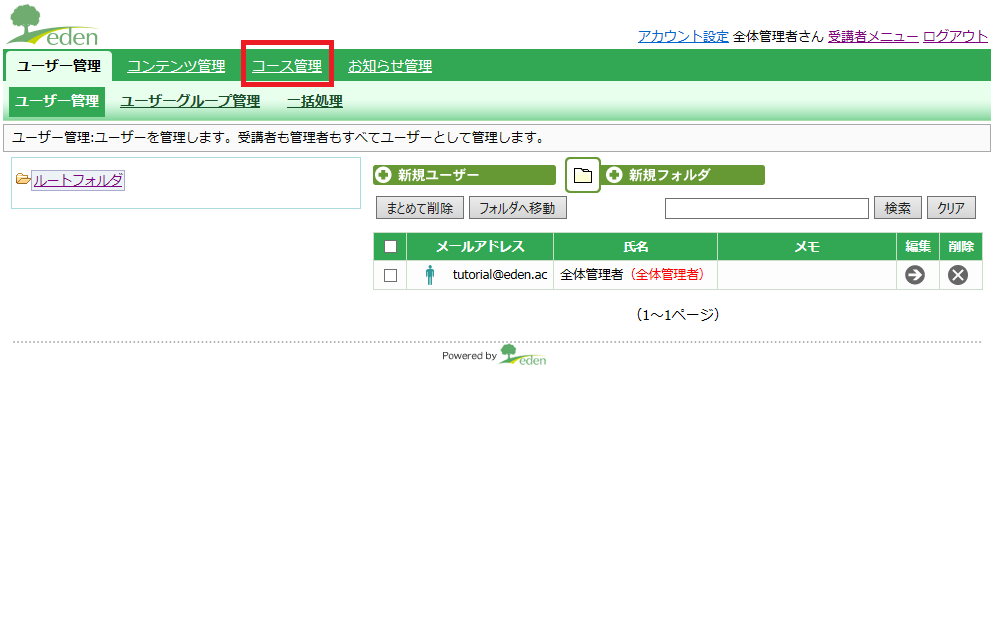Click the 全体管理者 name cell
This screenshot has height=628, width=994.
[x=635, y=275]
